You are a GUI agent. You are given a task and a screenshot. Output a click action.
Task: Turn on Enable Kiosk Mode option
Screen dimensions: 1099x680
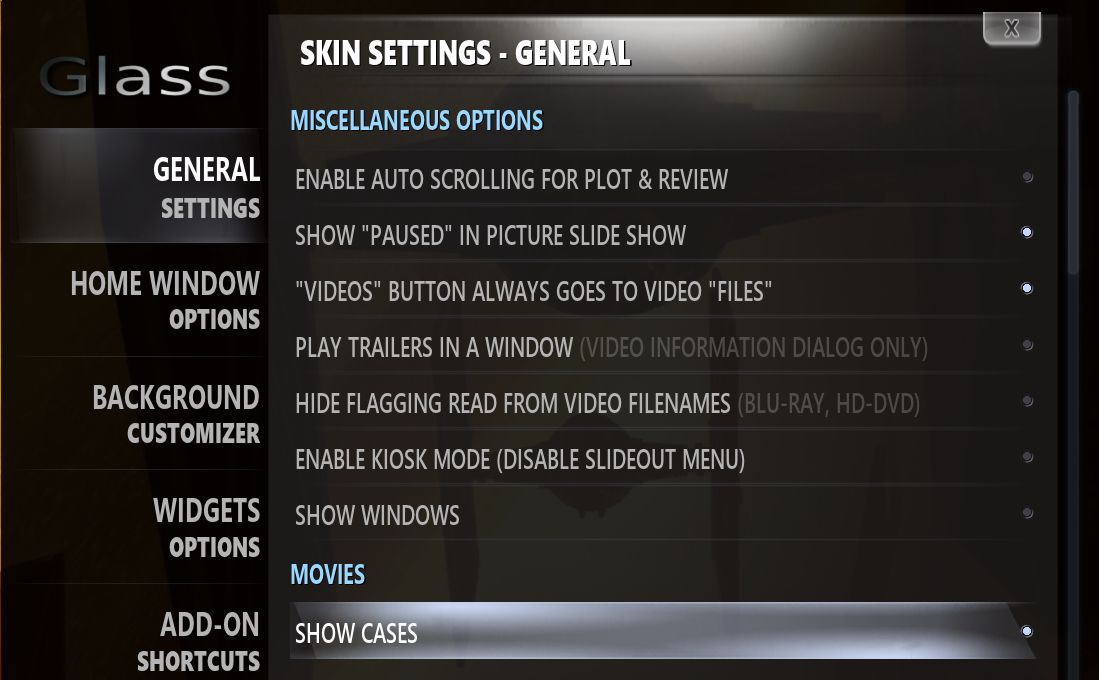(1027, 457)
